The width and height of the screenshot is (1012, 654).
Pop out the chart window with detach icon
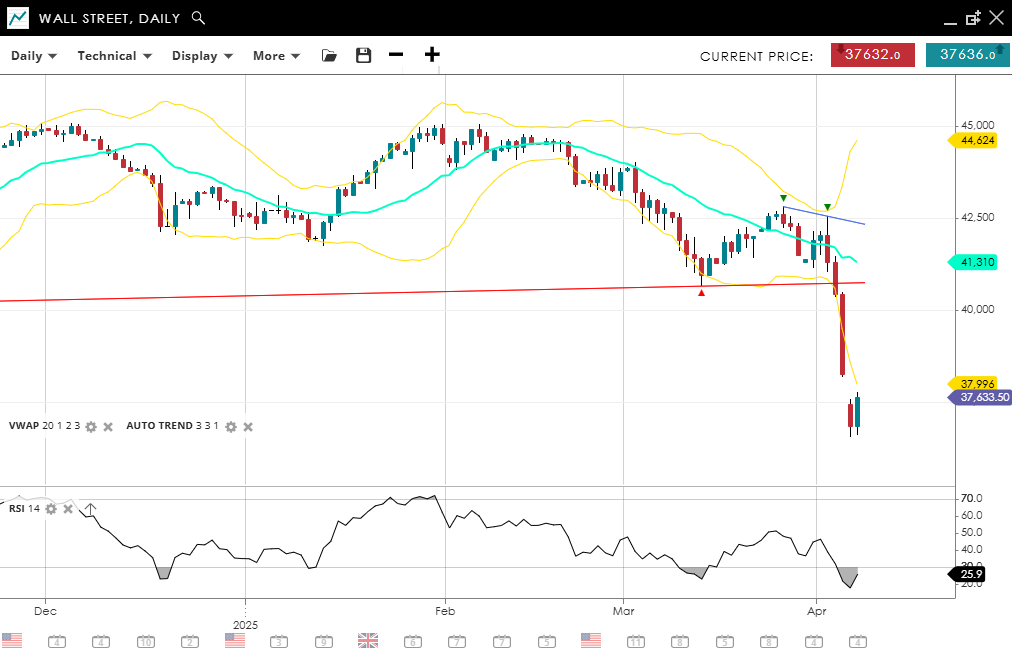973,18
